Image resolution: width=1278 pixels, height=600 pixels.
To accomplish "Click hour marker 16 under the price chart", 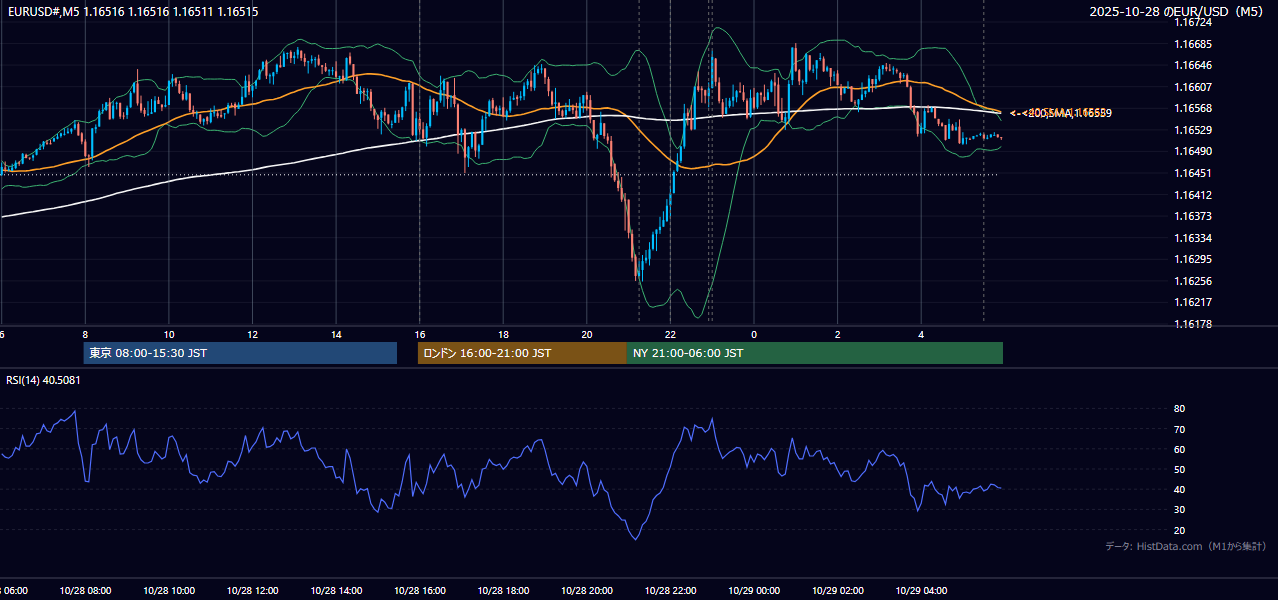I will (x=420, y=334).
